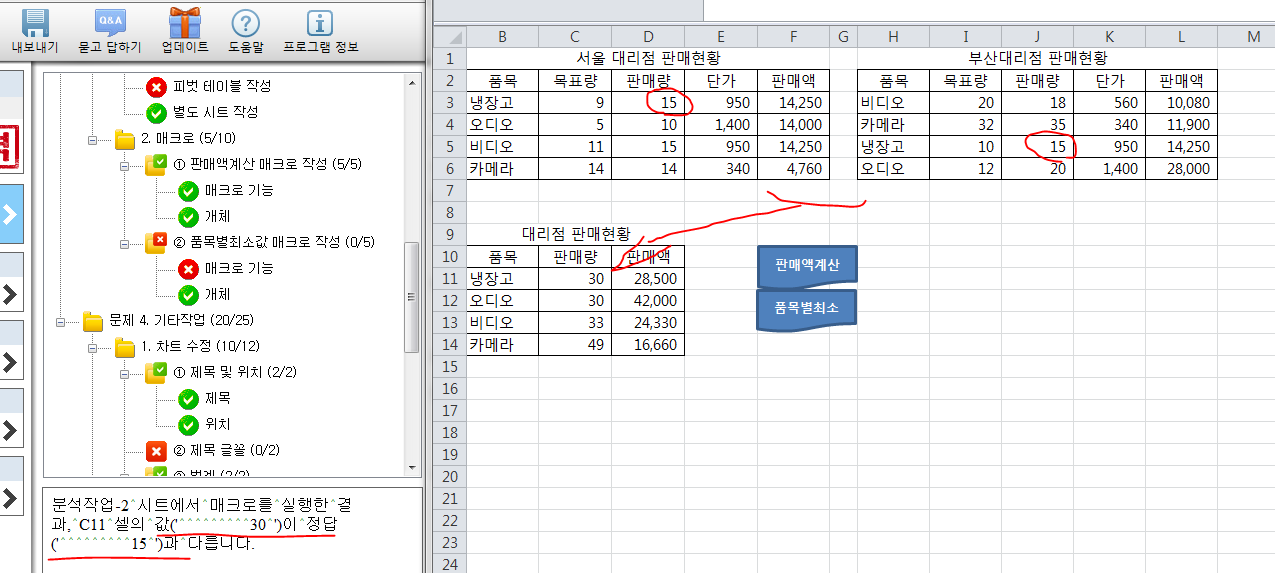Run the 품목별최소 macro button

[x=806, y=308]
